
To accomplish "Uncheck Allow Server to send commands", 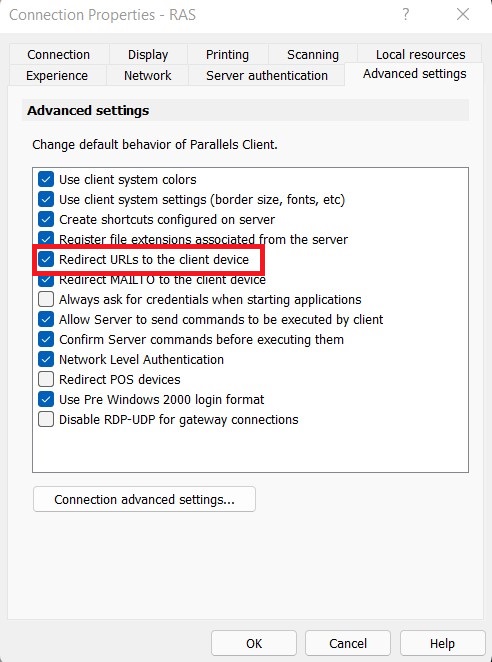I will pyautogui.click(x=46, y=320).
